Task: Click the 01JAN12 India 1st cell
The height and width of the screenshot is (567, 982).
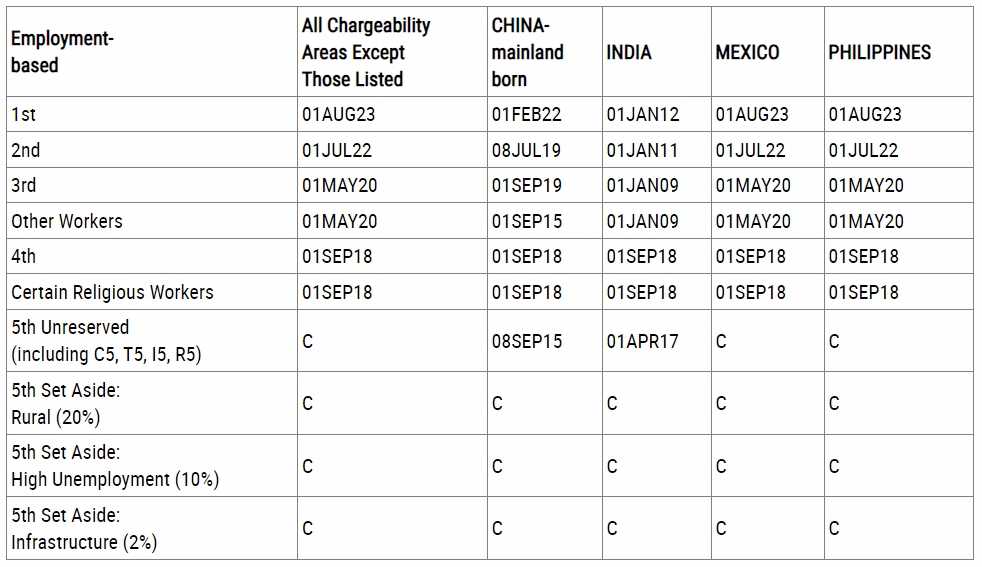Action: coord(643,114)
